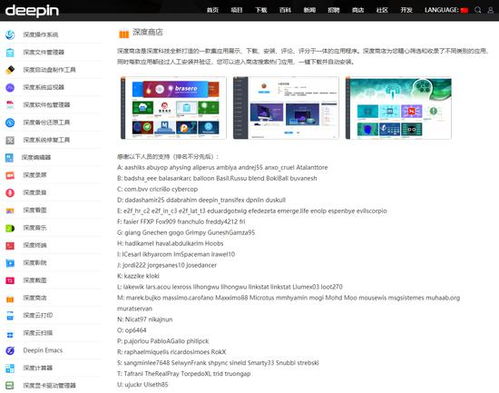Open the 深度文件管理器 file manager icon
The width and height of the screenshot is (499, 393).
pos(10,52)
